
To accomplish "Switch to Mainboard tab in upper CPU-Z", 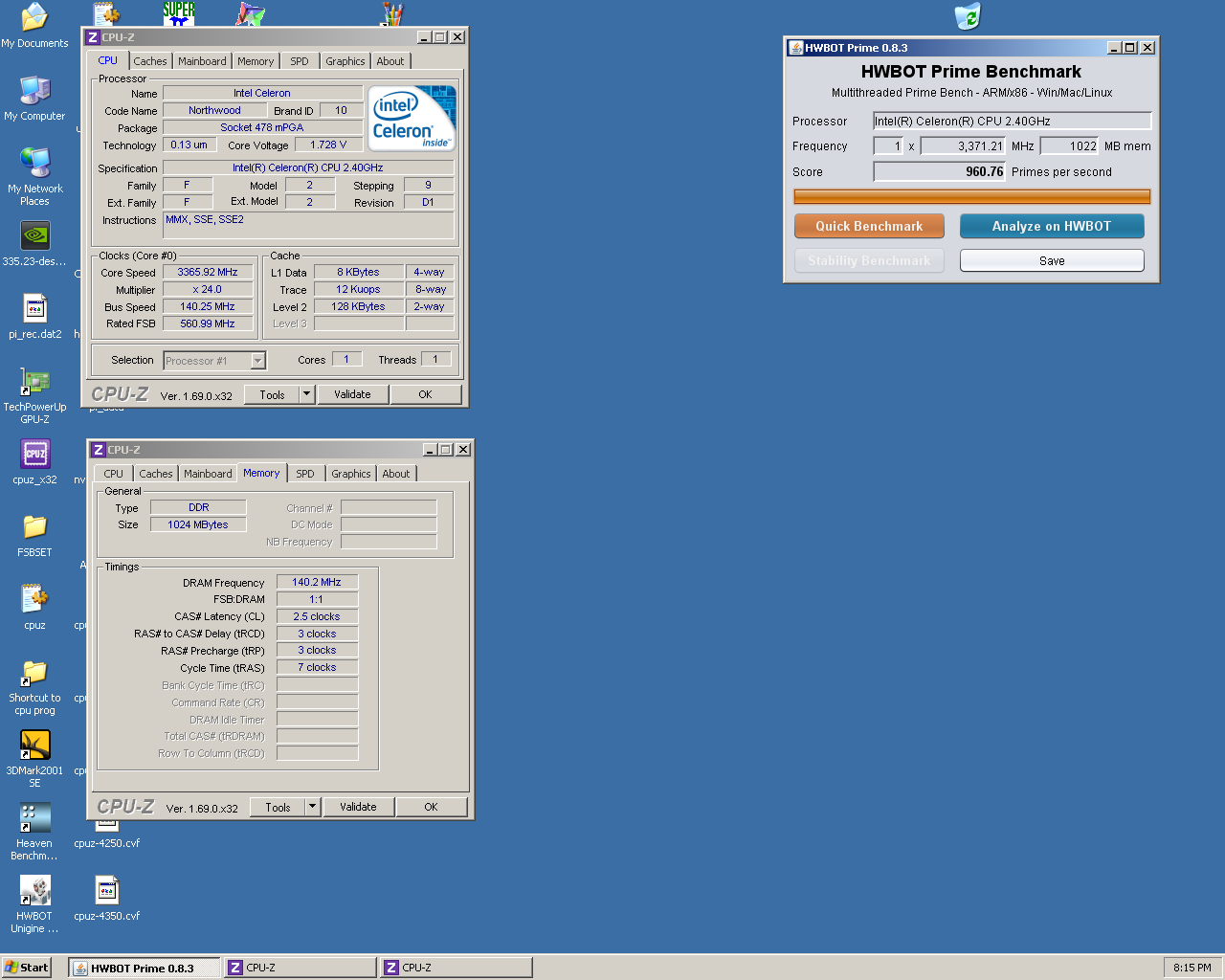I will pyautogui.click(x=203, y=61).
